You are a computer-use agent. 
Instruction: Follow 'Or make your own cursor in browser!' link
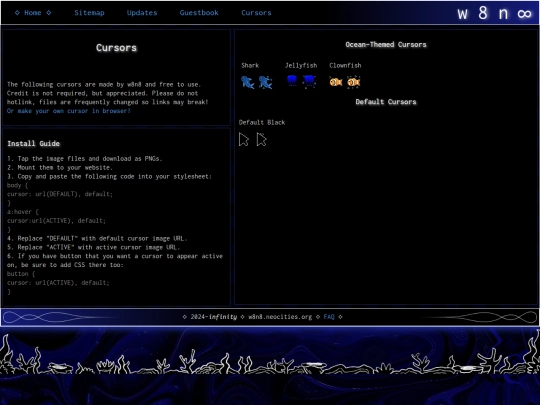(x=69, y=111)
